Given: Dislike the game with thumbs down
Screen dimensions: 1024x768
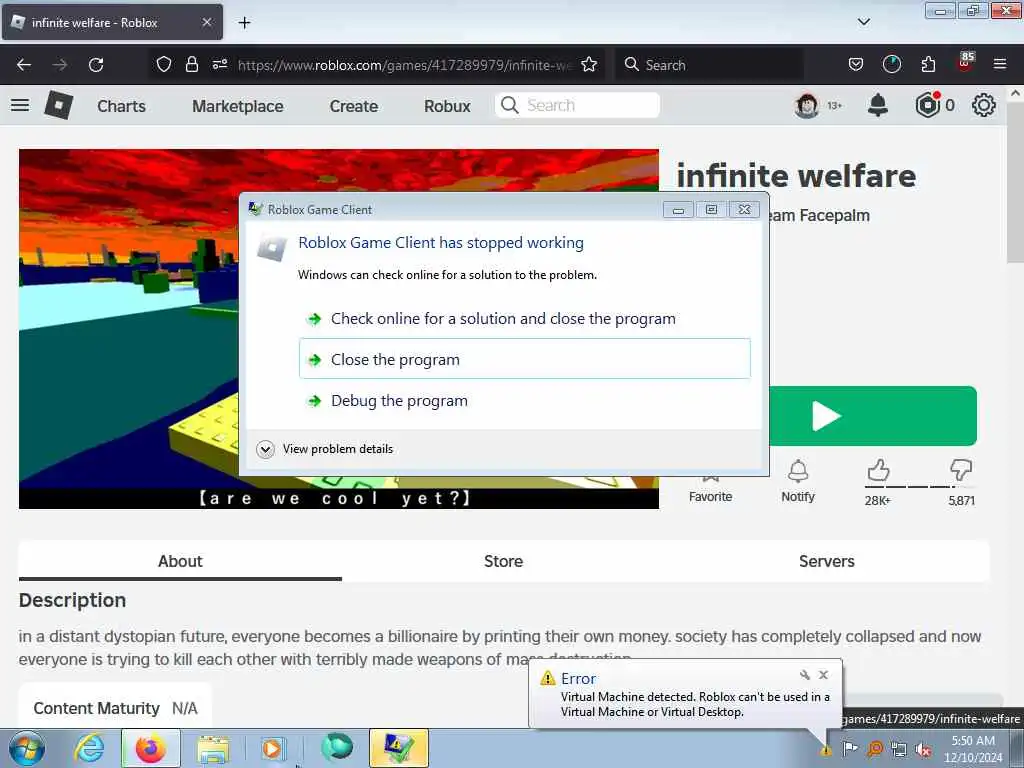Looking at the screenshot, I should click(961, 470).
